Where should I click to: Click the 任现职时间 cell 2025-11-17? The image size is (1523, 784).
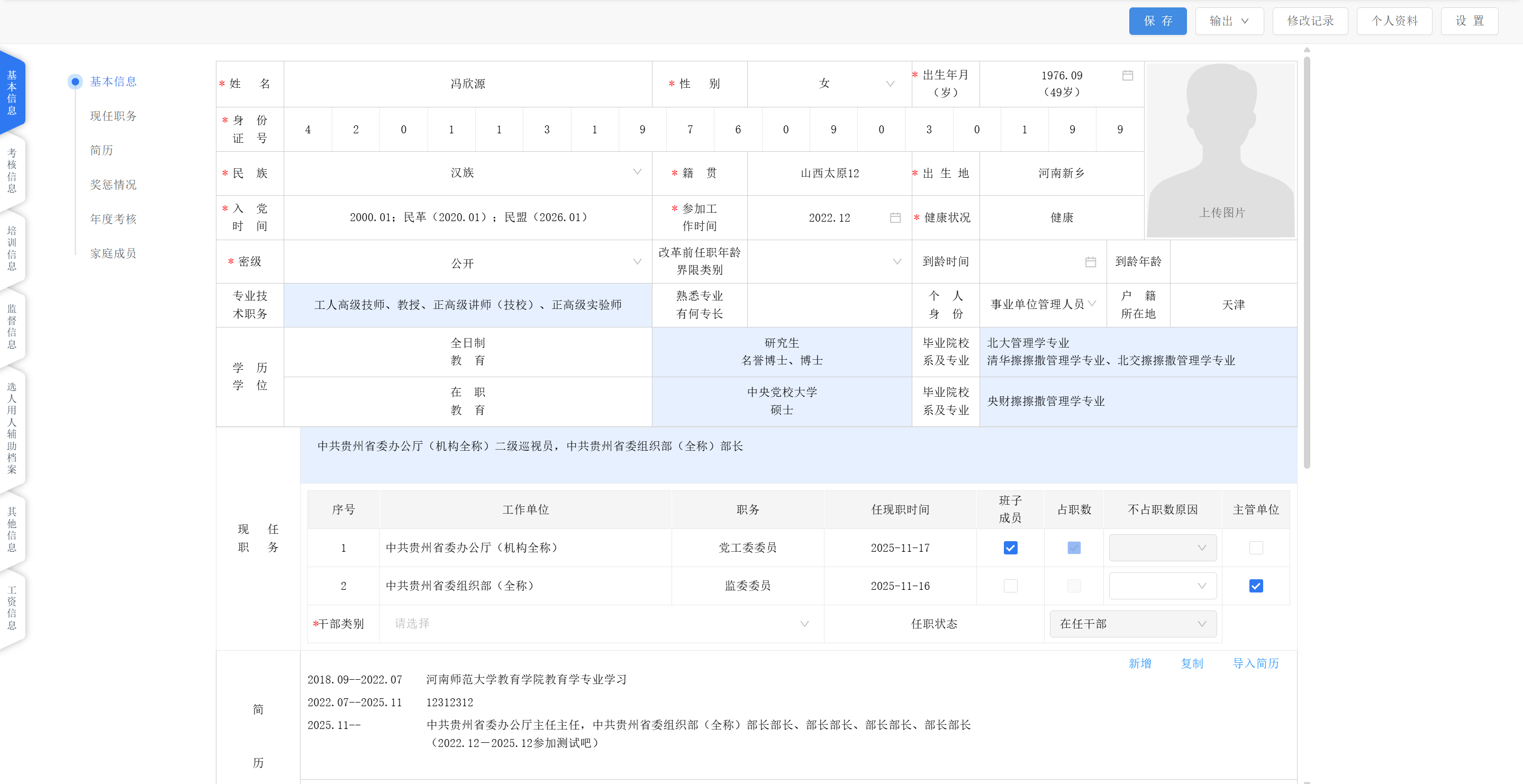900,548
